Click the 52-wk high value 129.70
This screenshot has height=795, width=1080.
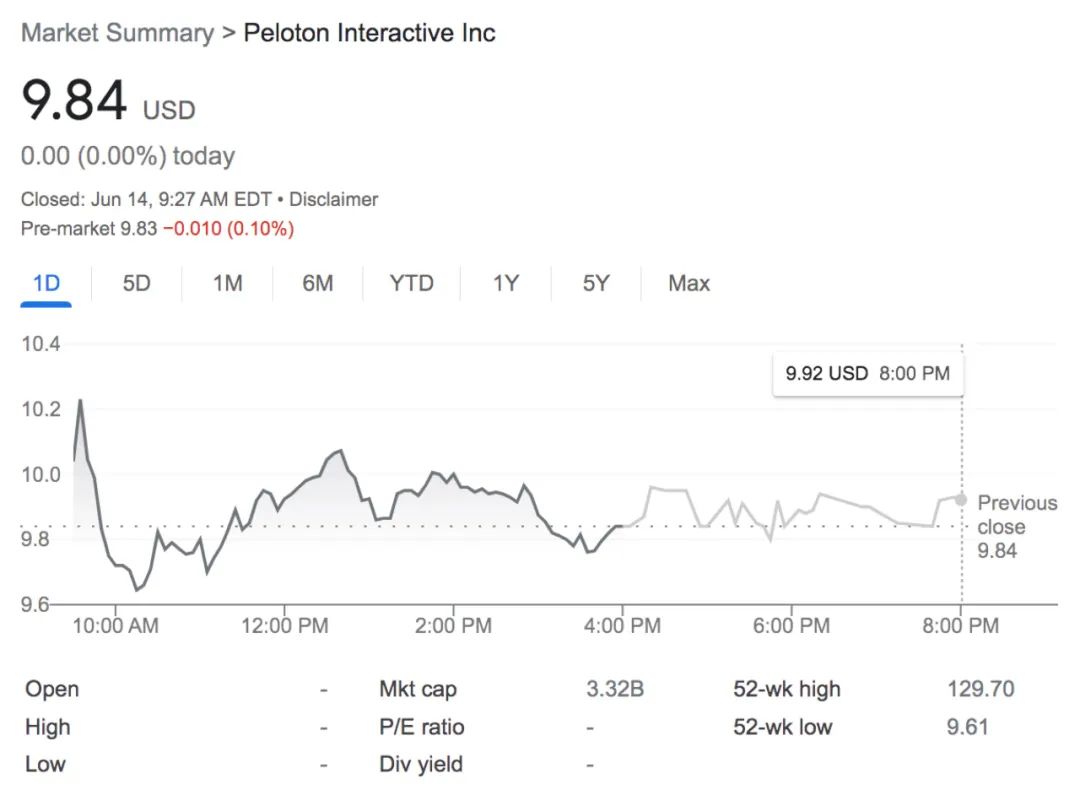(981, 689)
